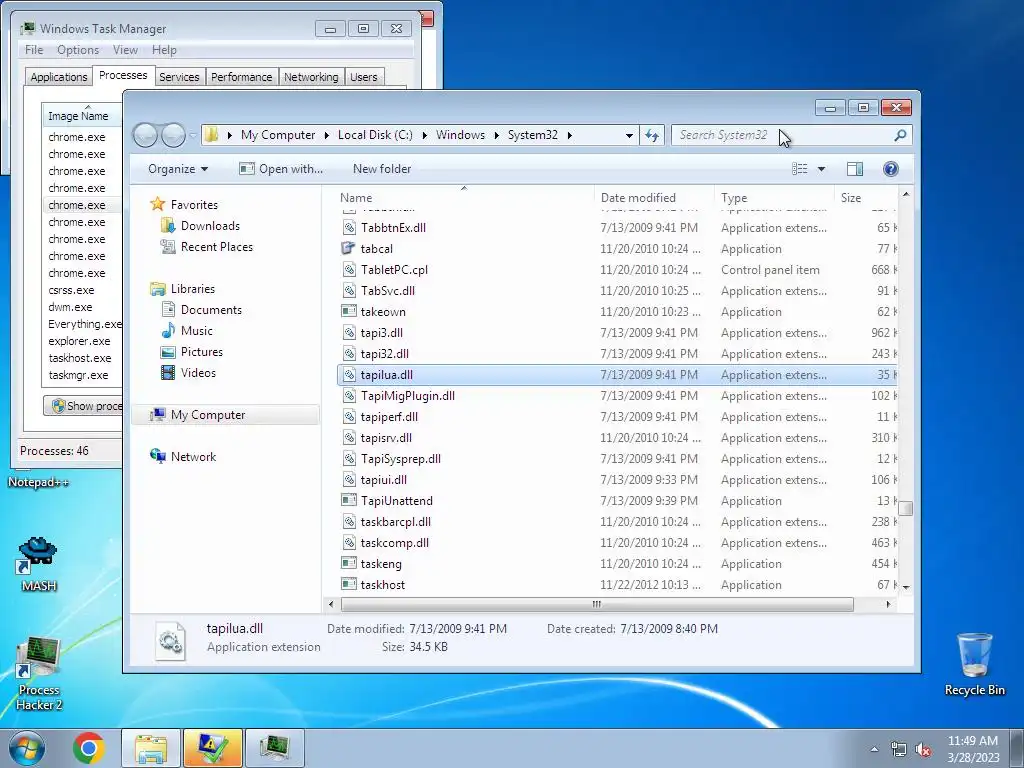Select My Computer in navigation pane
The height and width of the screenshot is (768, 1024).
(225, 415)
